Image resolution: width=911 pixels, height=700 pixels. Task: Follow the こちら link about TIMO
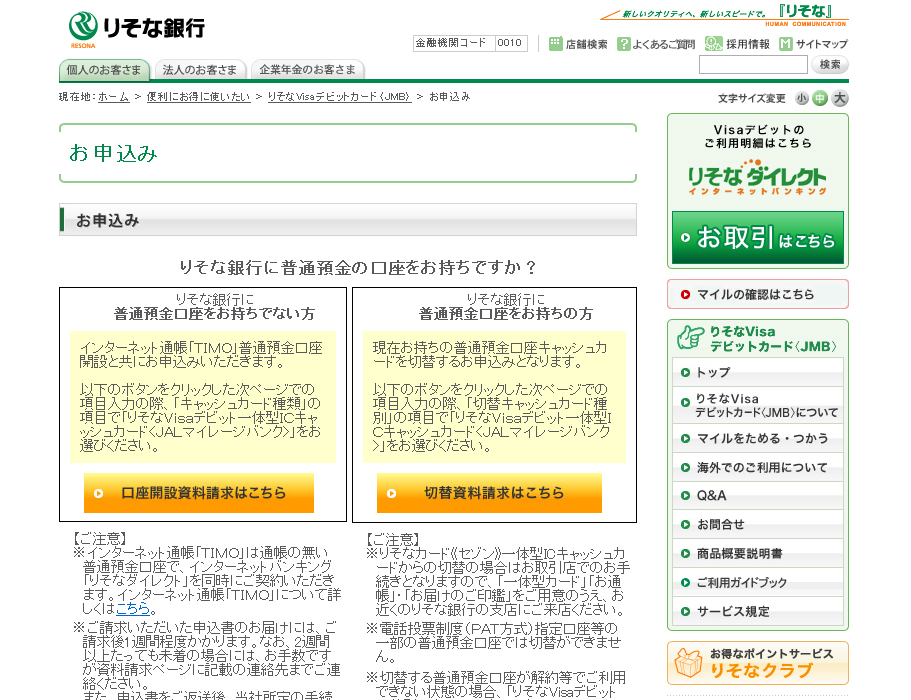[x=133, y=609]
